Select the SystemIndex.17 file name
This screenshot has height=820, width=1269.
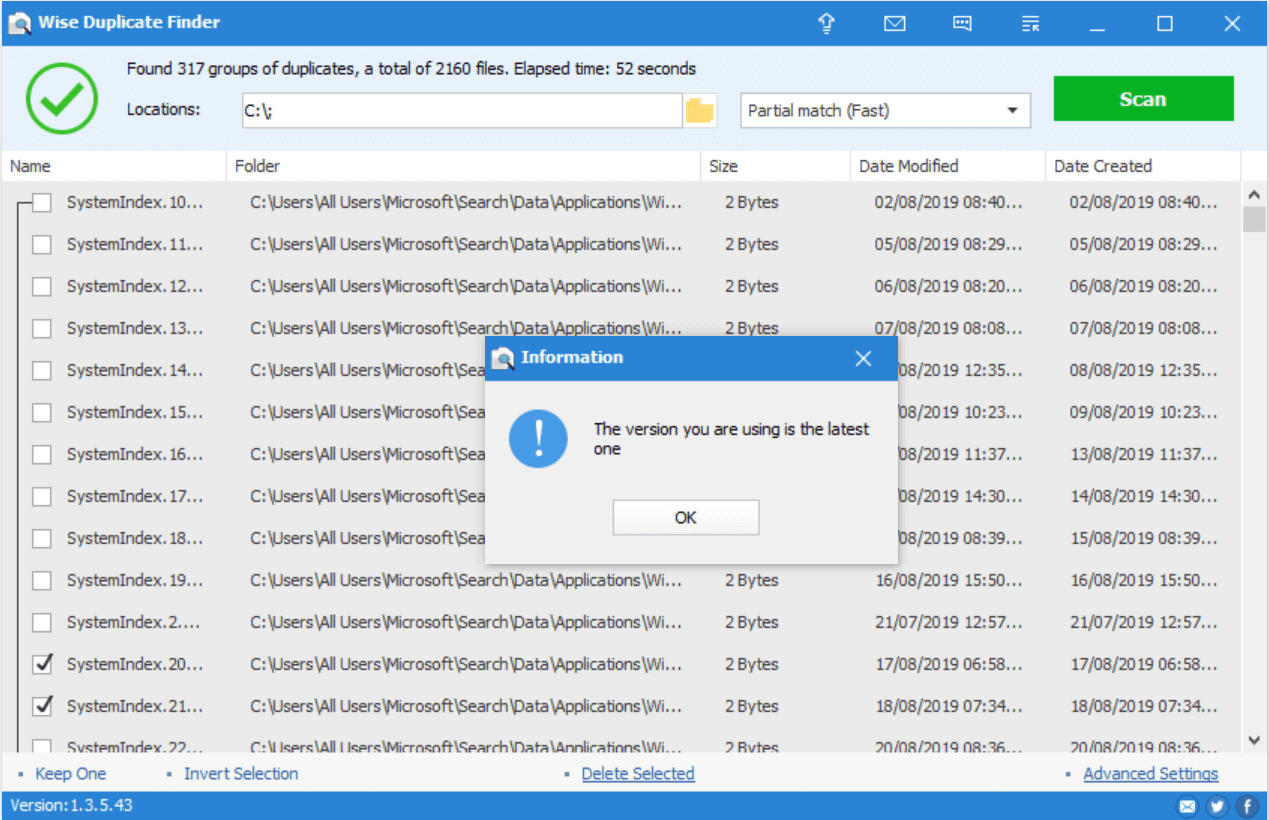135,497
